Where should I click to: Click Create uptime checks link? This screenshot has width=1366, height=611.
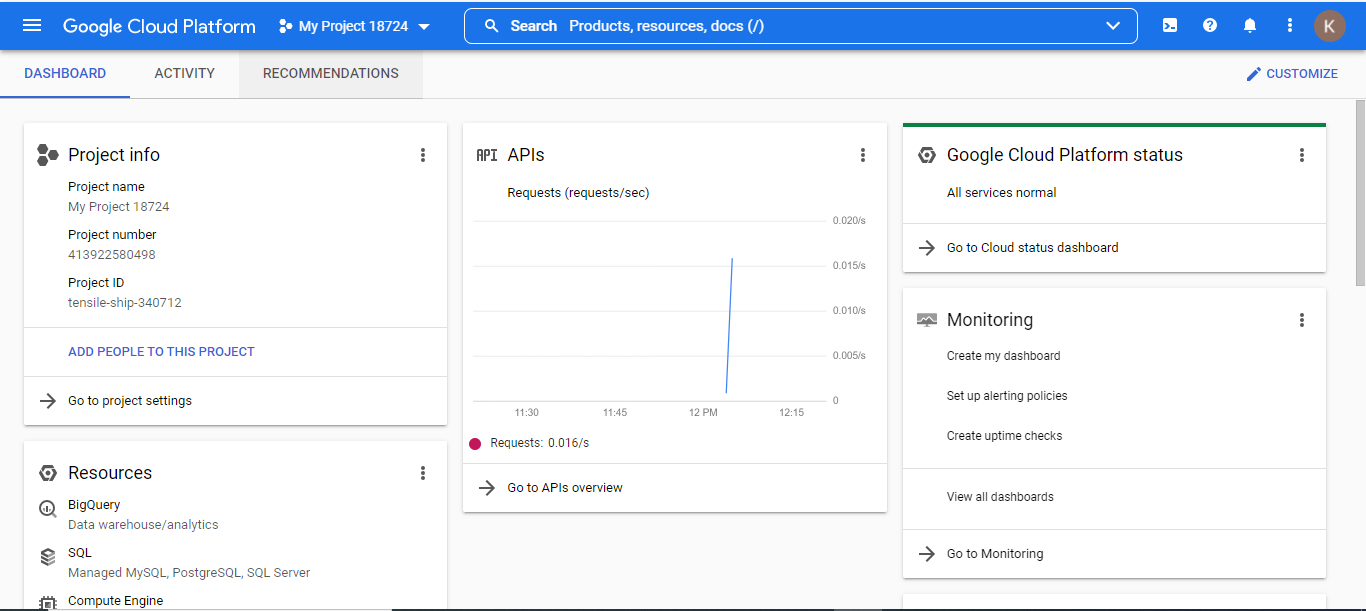pos(1005,436)
